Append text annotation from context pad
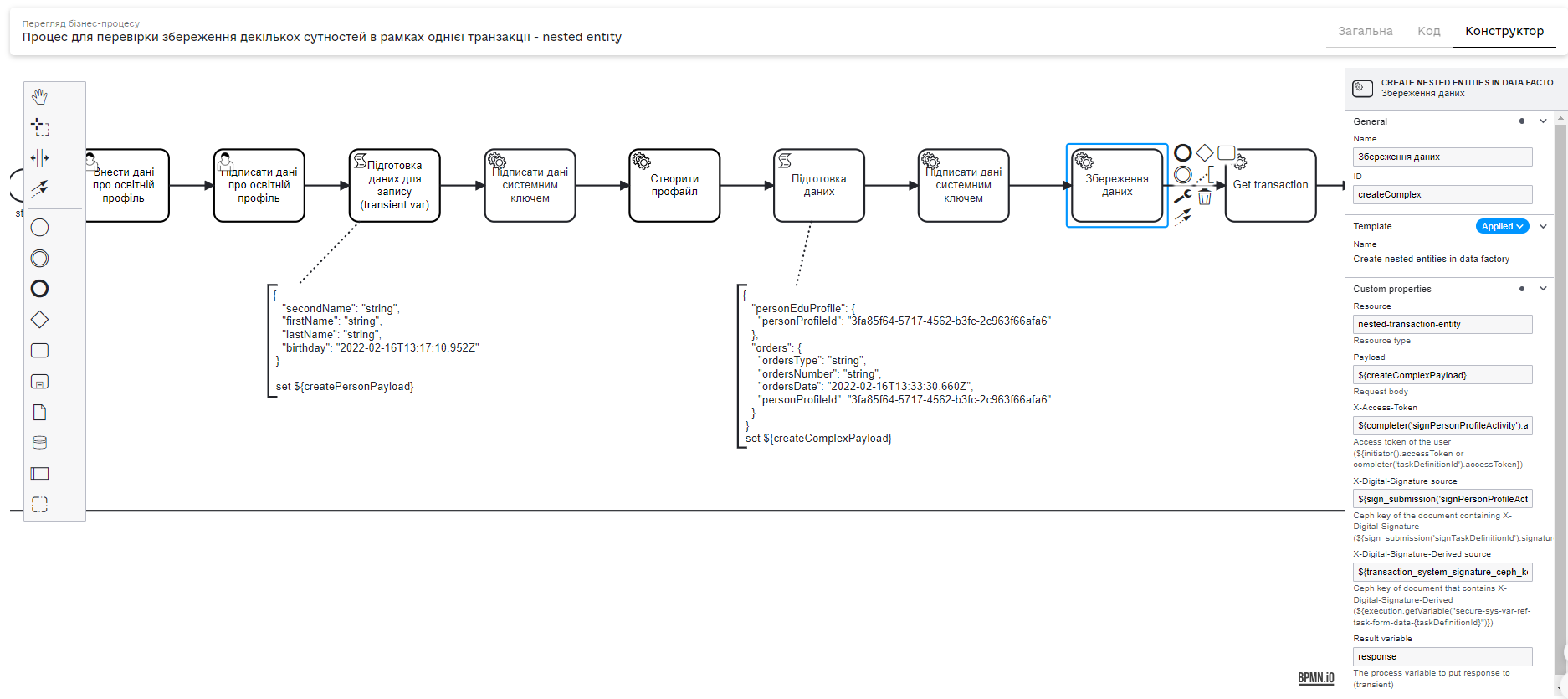 [1205, 175]
